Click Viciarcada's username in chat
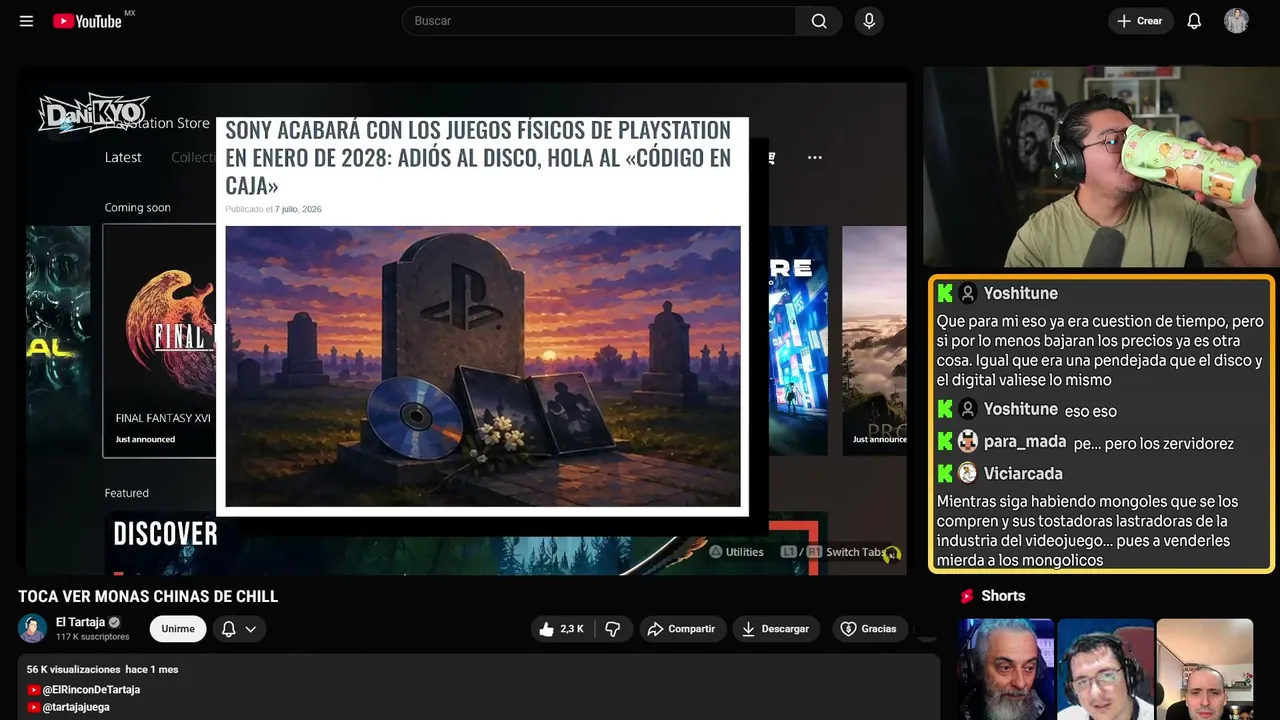The width and height of the screenshot is (1280, 720). pos(1023,473)
